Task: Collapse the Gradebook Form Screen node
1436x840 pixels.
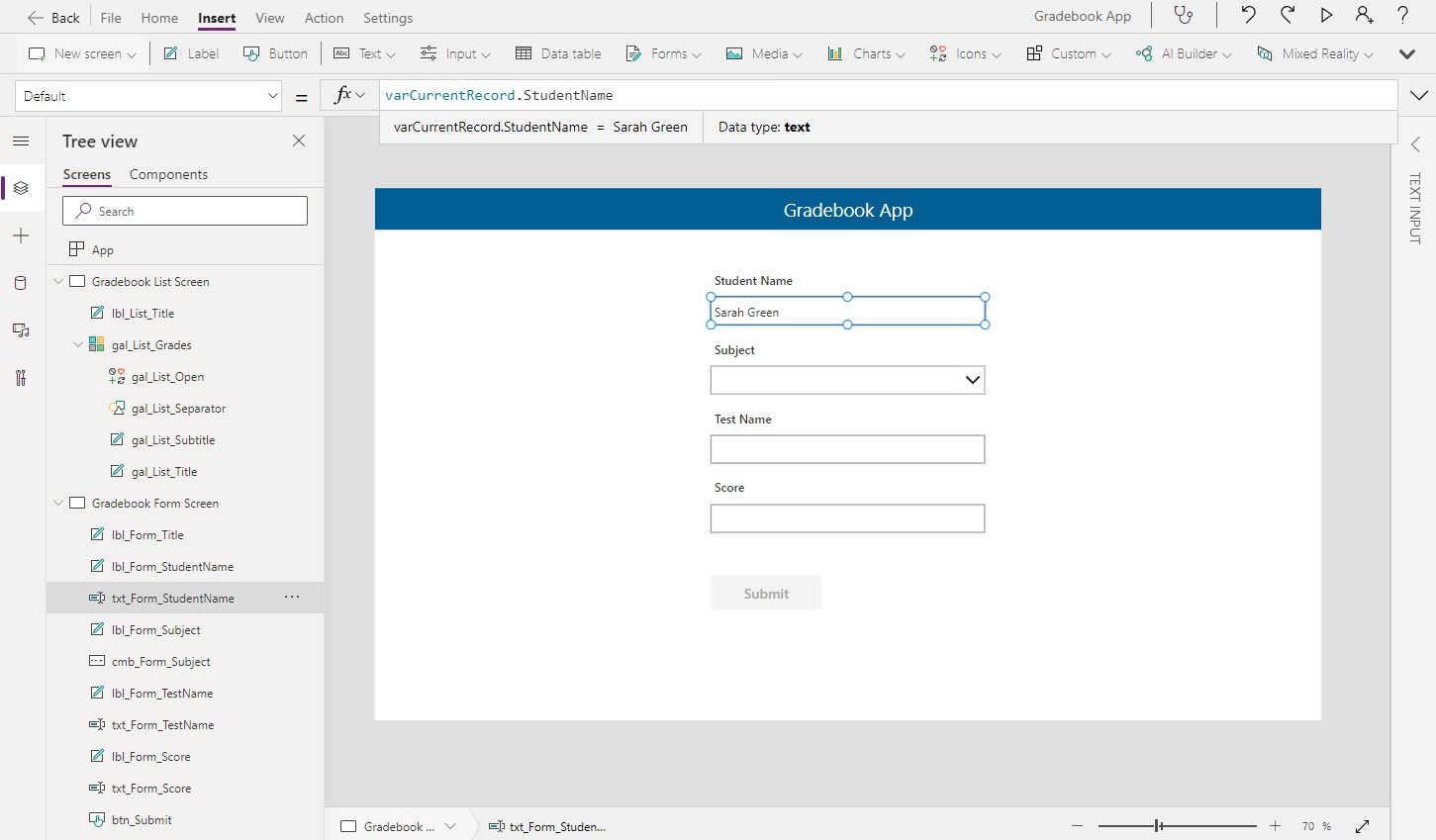Action: (x=59, y=503)
